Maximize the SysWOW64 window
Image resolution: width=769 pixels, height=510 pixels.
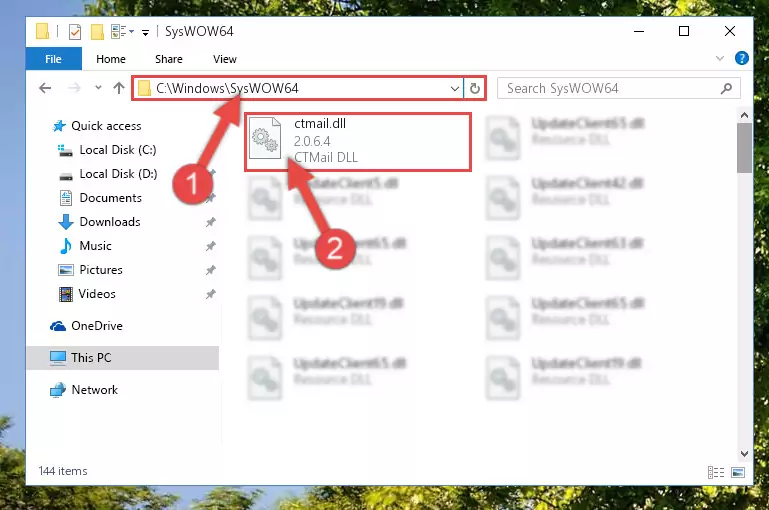click(684, 31)
